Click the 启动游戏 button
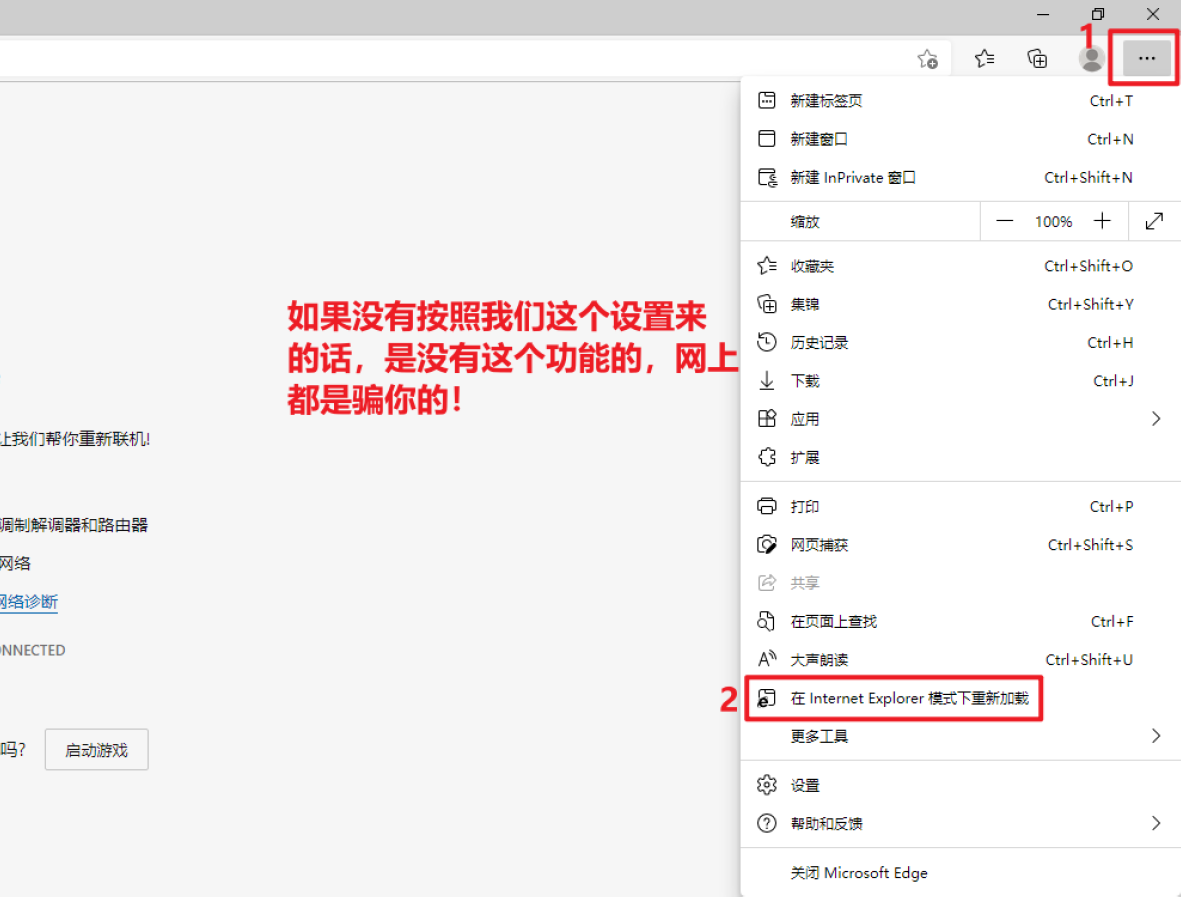The width and height of the screenshot is (1182, 900). coord(96,749)
